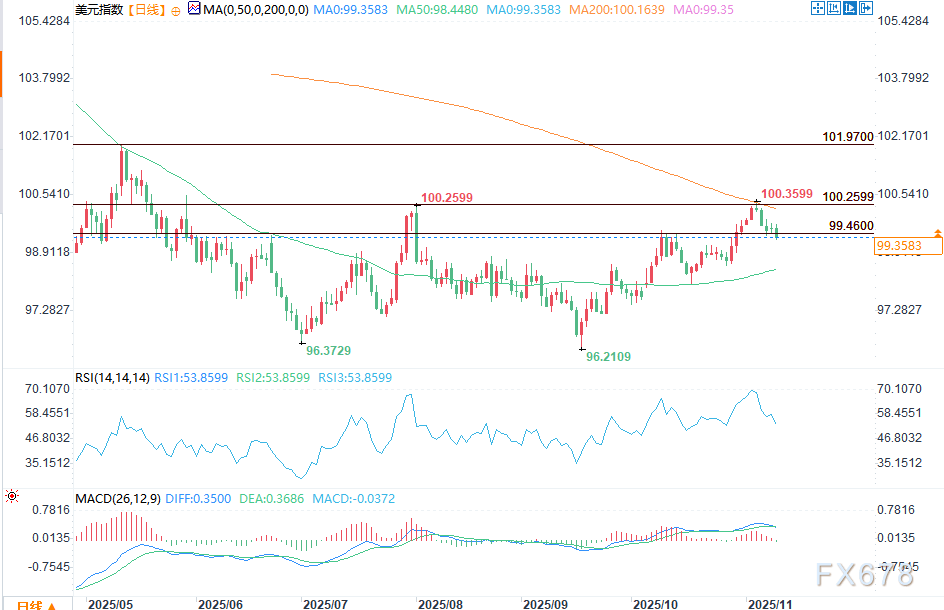Click the MA indicator chart icon
944x610 pixels.
click(x=194, y=8)
